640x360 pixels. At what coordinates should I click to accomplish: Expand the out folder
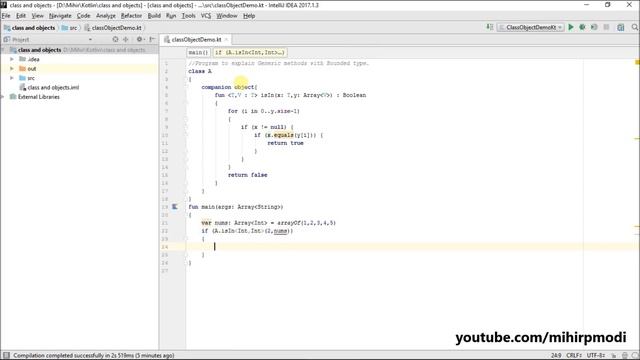pos(12,69)
